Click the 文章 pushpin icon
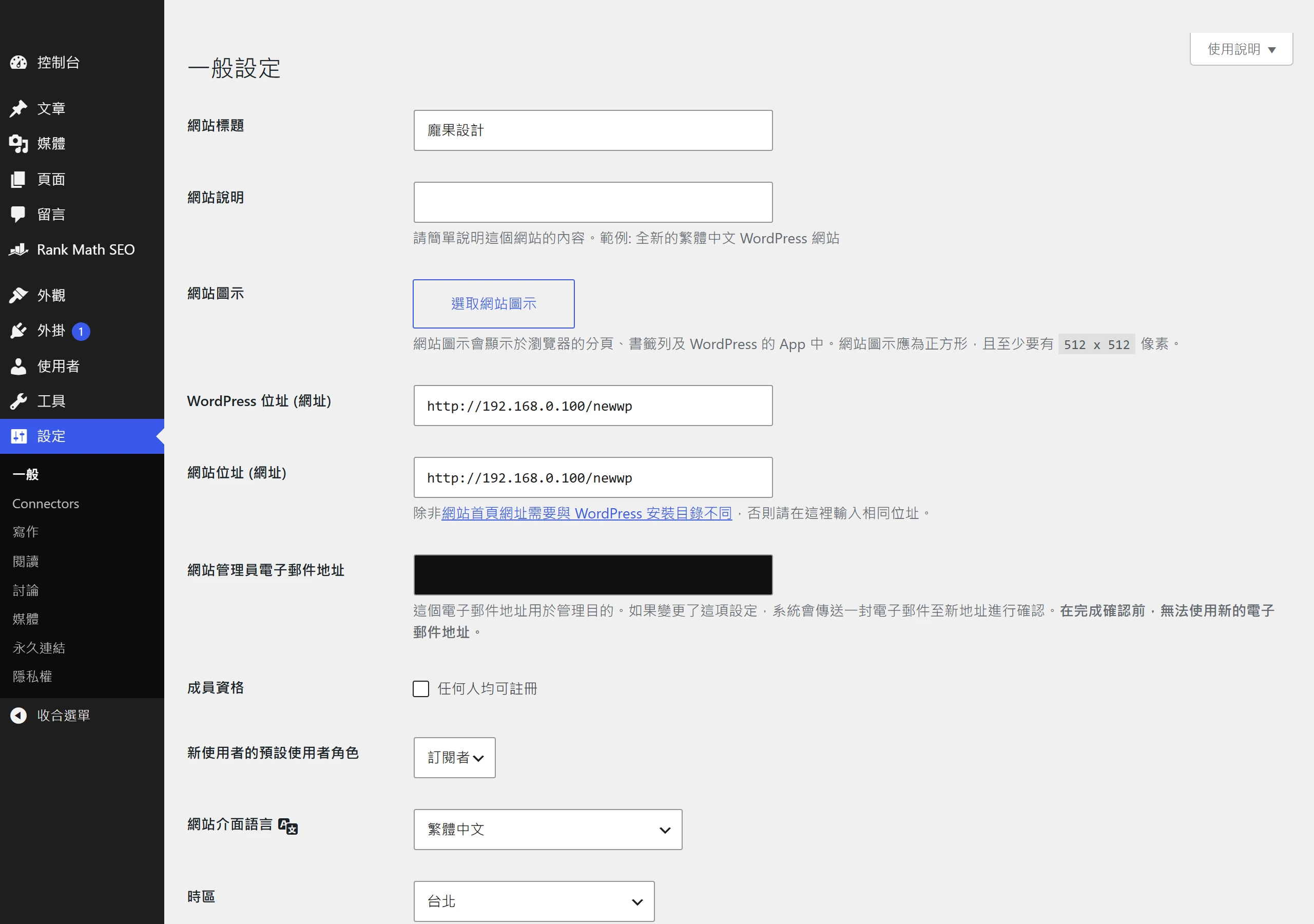 18,108
